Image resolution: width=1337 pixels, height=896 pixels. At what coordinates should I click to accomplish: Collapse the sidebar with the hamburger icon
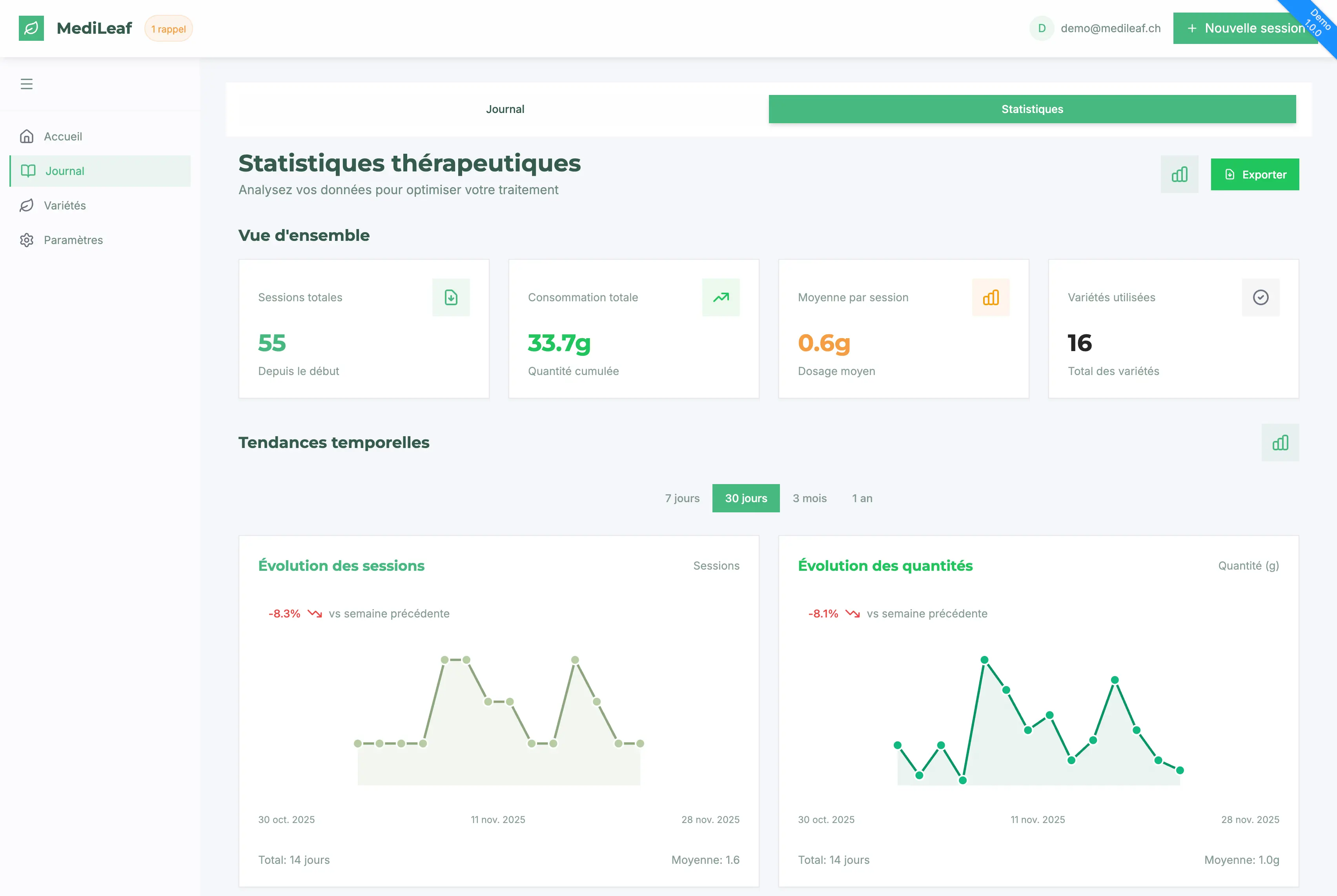tap(26, 84)
